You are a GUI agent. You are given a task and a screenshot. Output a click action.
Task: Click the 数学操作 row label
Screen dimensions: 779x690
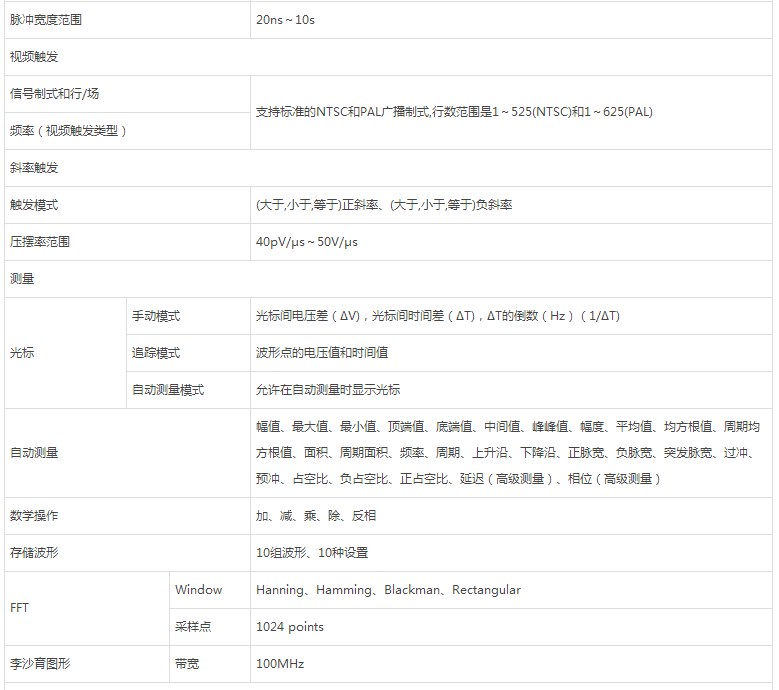click(34, 516)
